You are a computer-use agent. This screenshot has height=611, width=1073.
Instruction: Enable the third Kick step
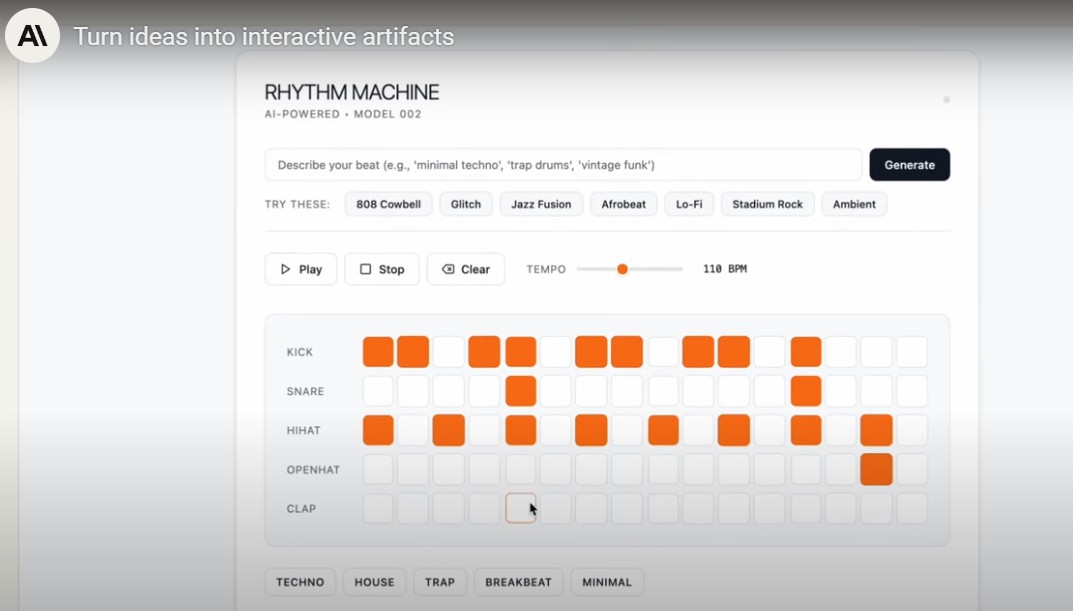point(449,352)
